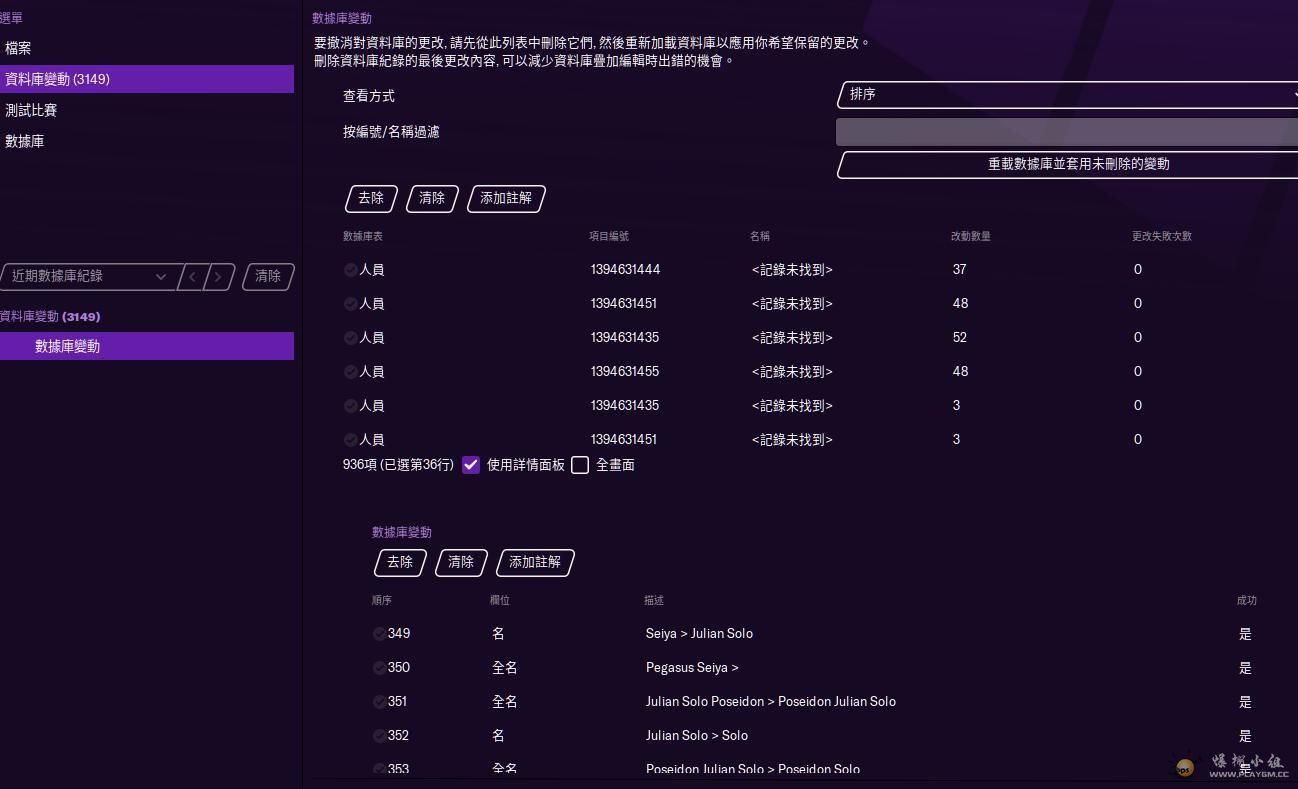This screenshot has height=789, width=1298.
Task: Click the 改動數量 column header
Action: [970, 237]
